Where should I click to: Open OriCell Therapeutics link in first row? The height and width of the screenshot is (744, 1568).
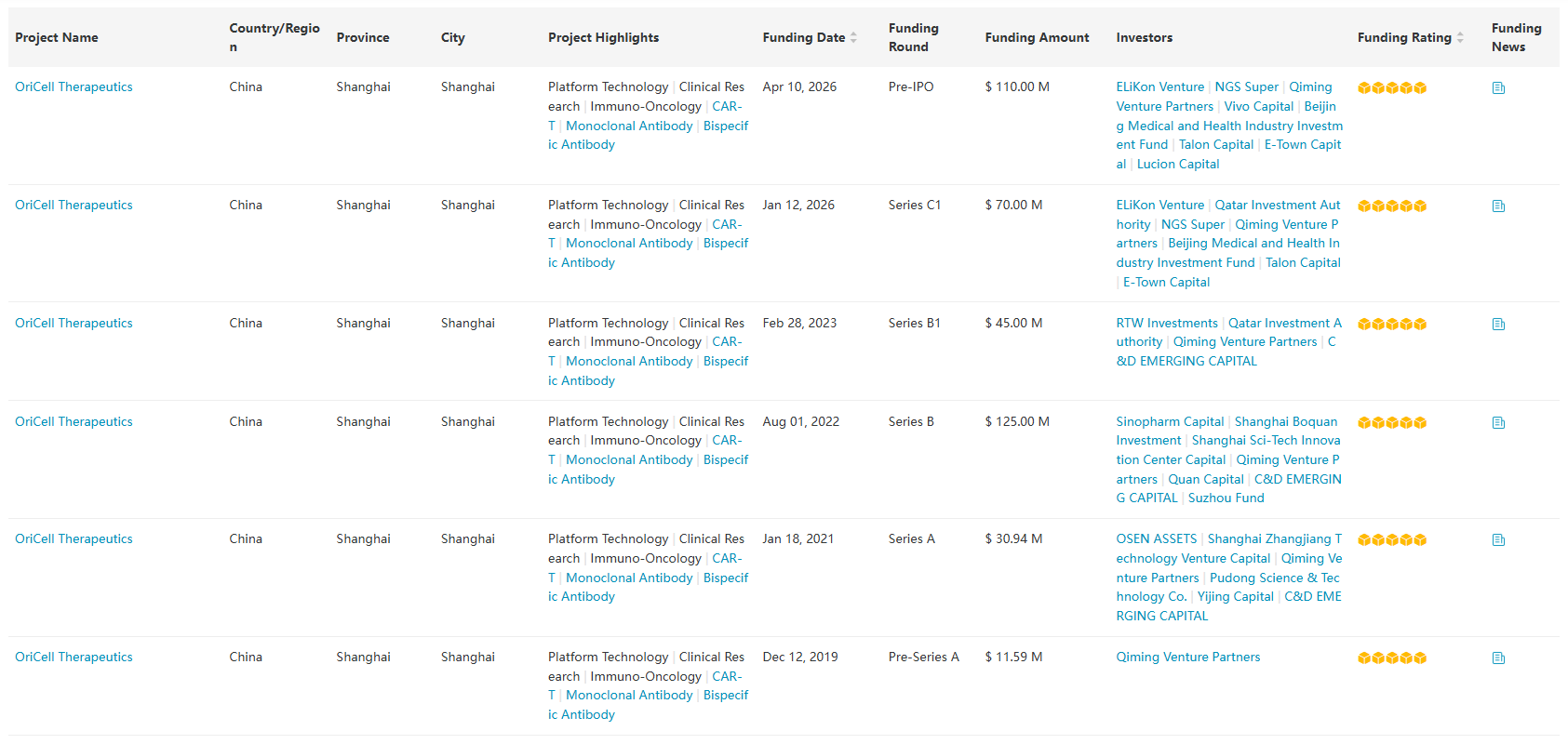coord(74,87)
